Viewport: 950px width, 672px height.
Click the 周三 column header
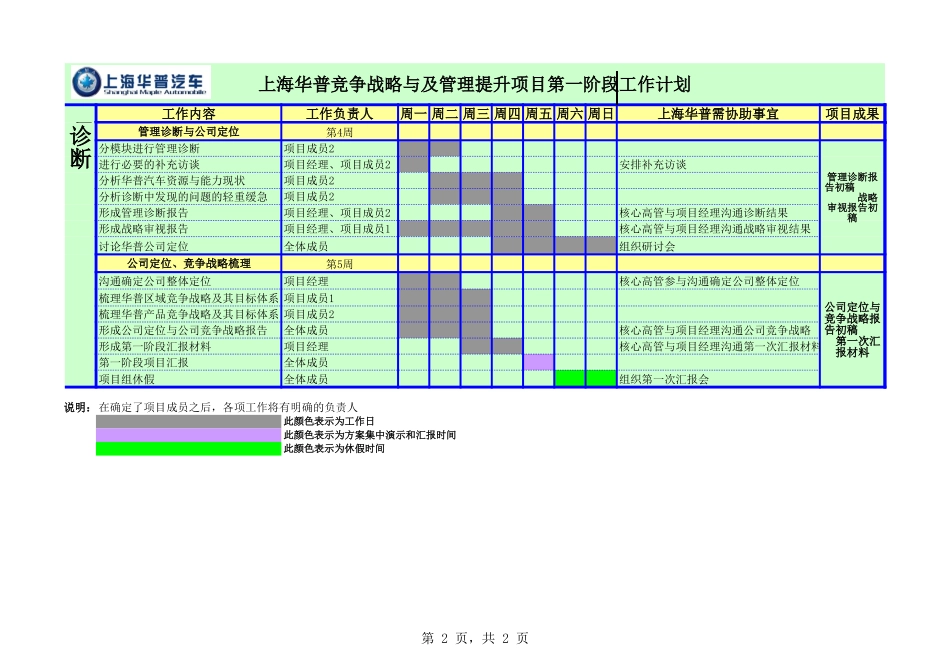pos(476,113)
